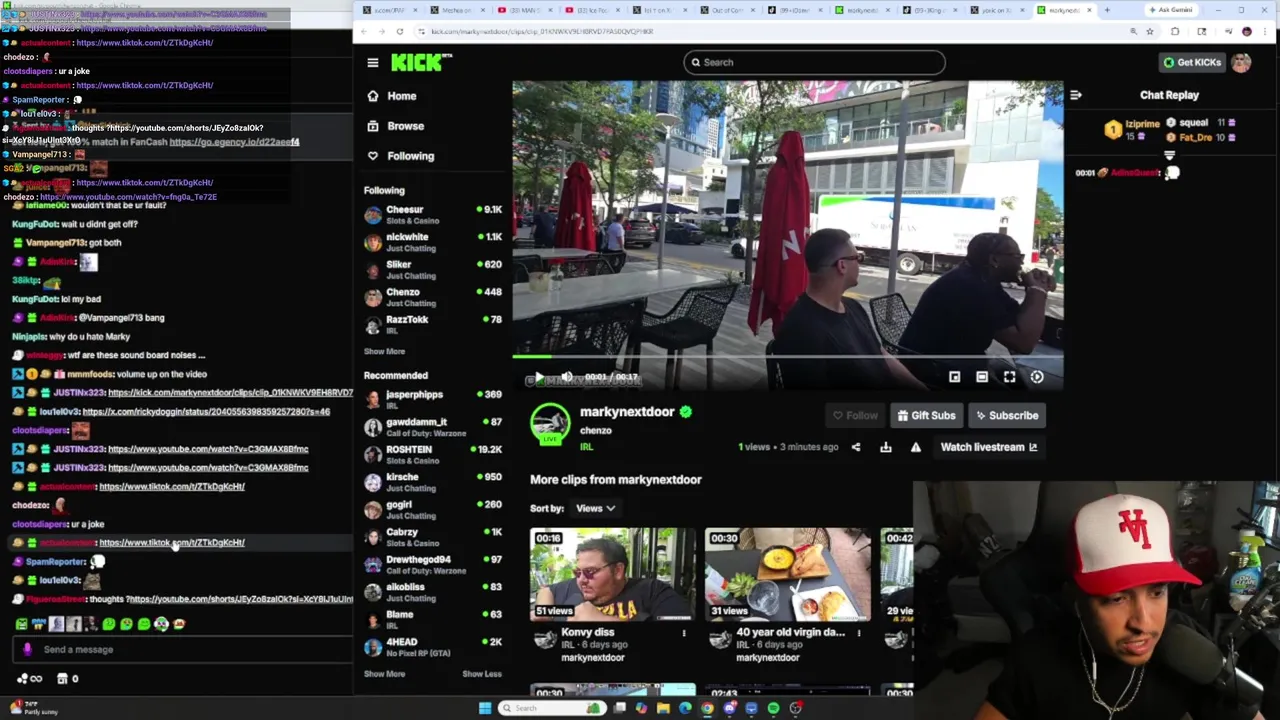Open the shop icon below chat input
The image size is (1280, 720).
coord(62,679)
